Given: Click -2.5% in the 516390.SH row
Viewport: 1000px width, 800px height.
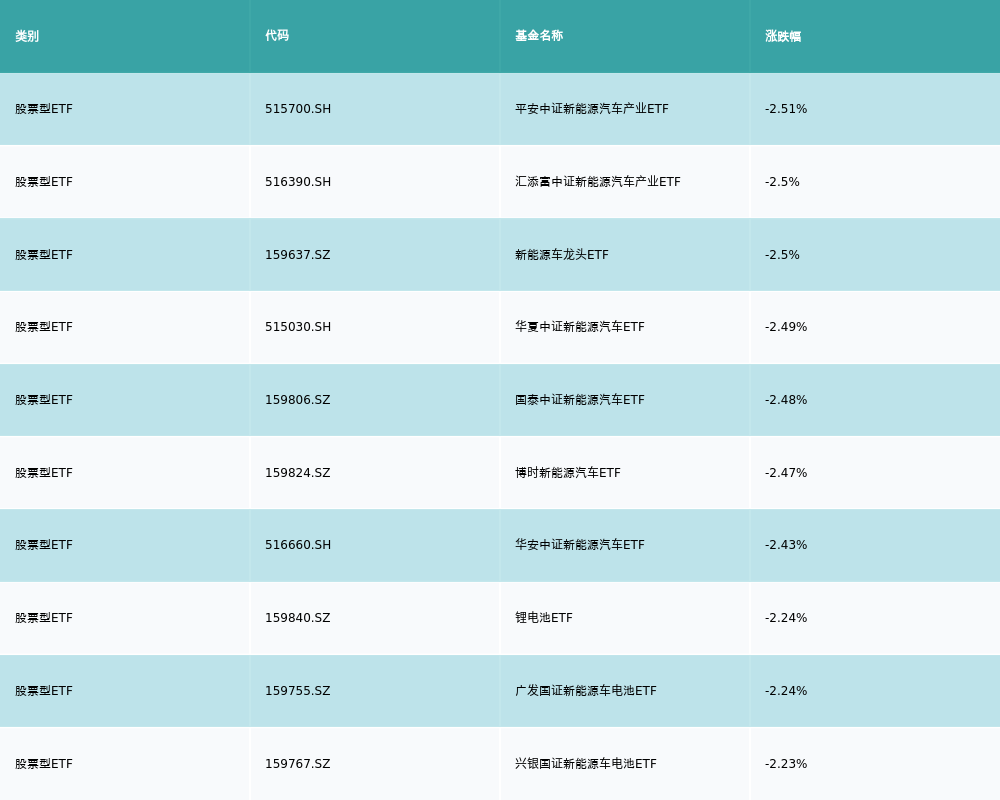Looking at the screenshot, I should pos(782,182).
